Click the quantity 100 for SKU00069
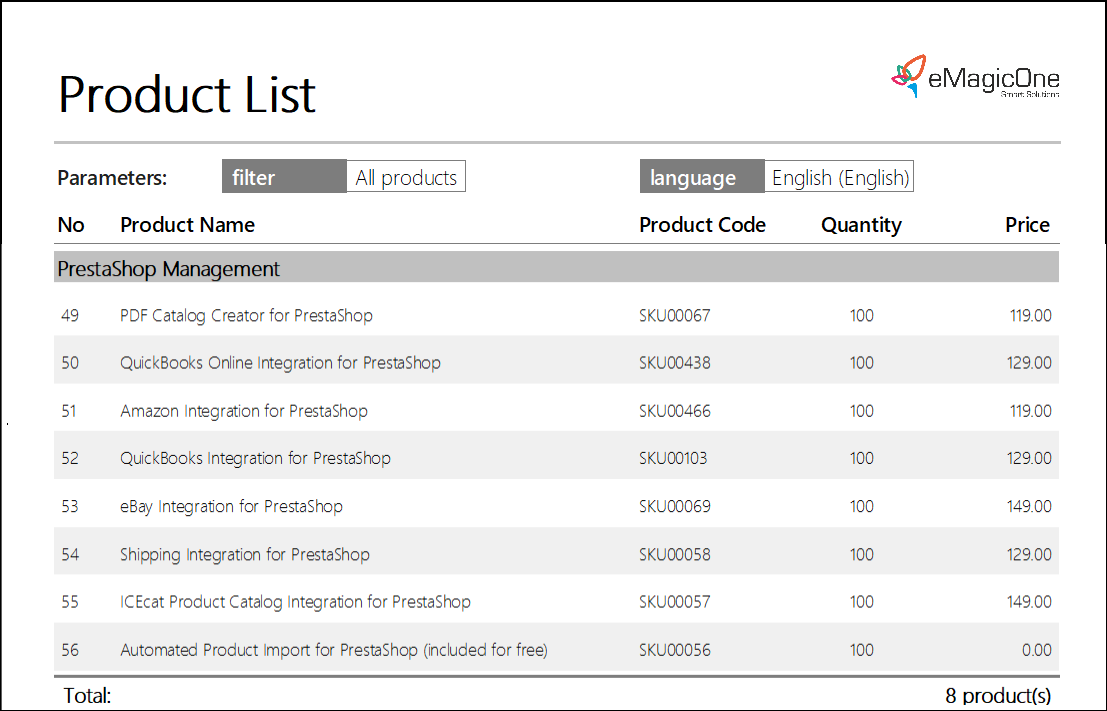 pyautogui.click(x=862, y=506)
